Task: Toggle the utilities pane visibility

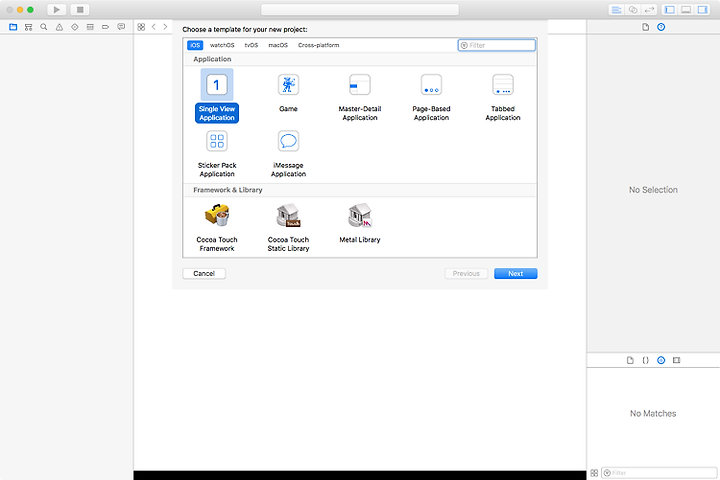Action: (703, 10)
